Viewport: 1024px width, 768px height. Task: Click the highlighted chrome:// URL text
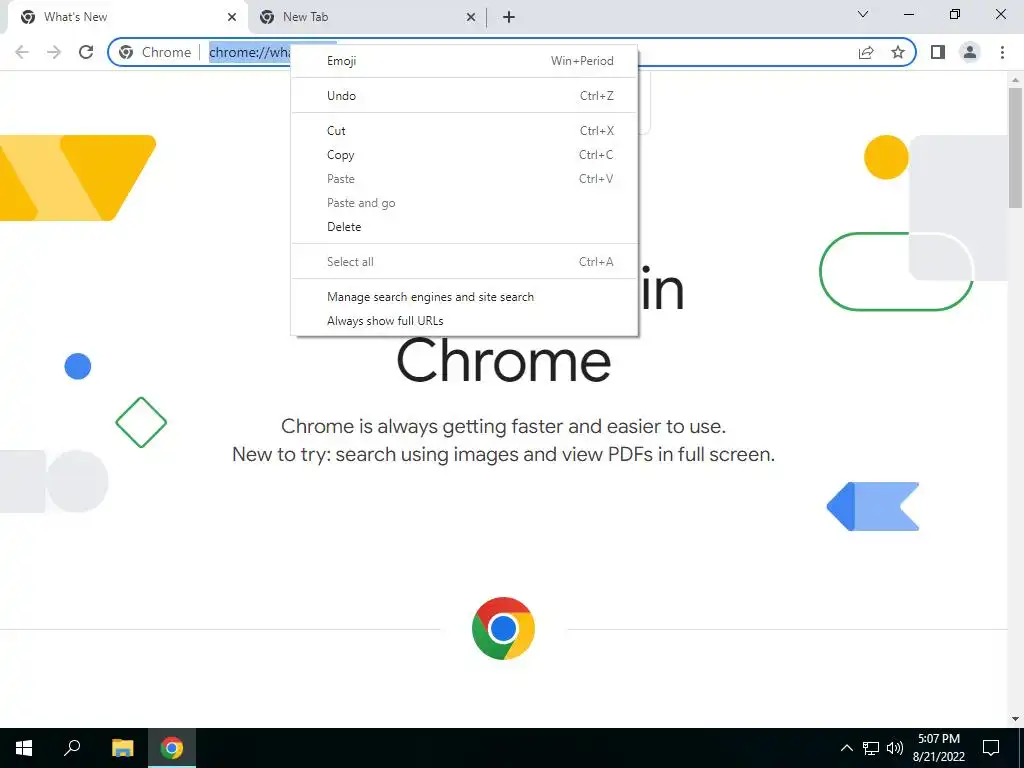[x=249, y=52]
